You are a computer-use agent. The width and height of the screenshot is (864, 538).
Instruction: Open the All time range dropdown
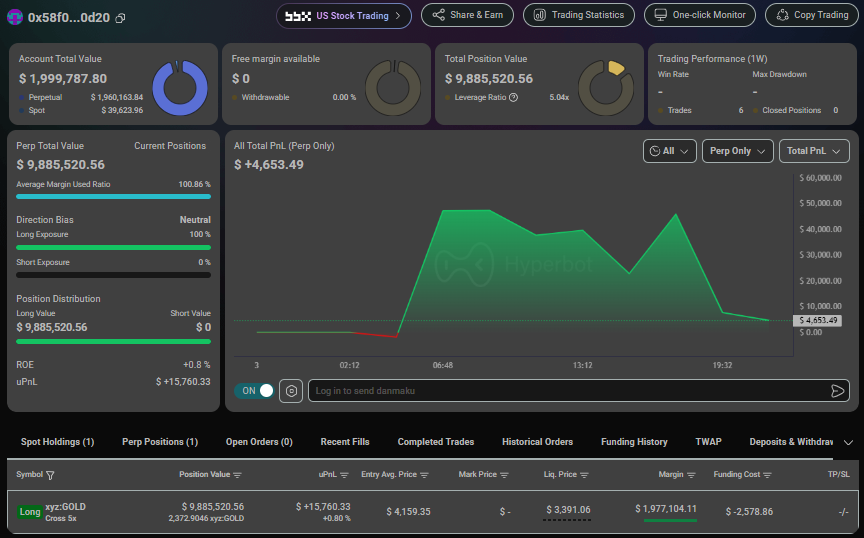tap(669, 151)
